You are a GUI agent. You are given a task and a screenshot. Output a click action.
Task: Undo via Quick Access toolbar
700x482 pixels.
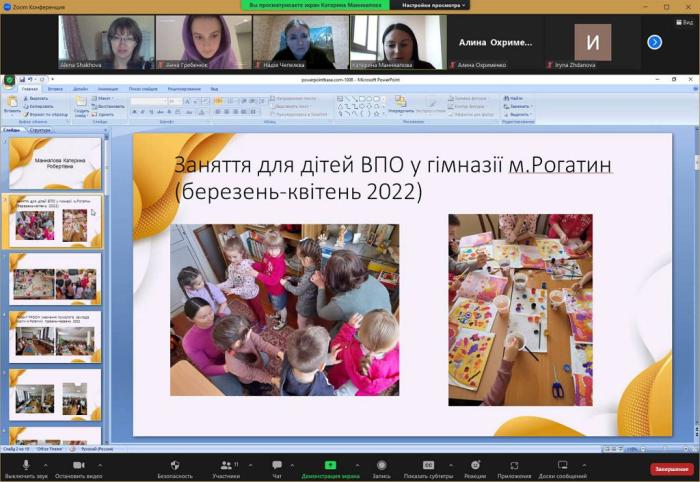[x=30, y=79]
